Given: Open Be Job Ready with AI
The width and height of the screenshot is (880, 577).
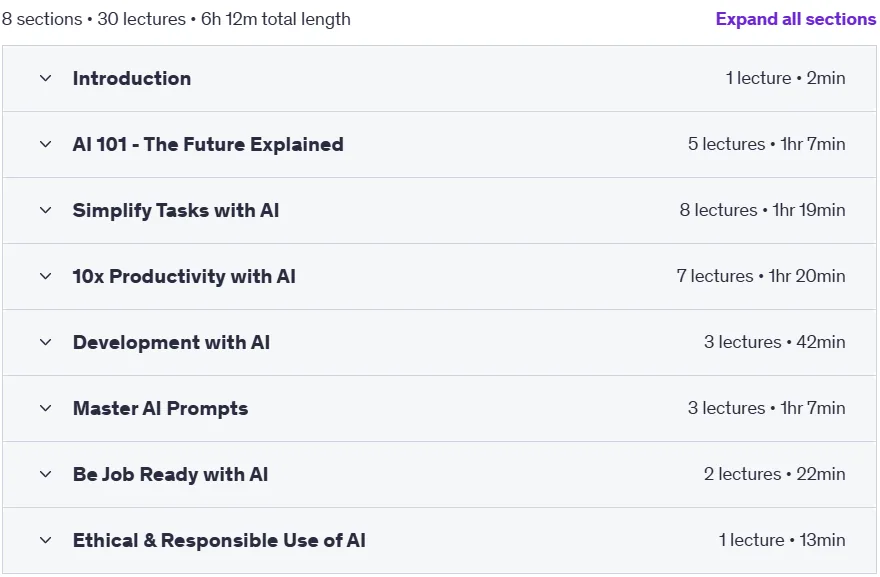Looking at the screenshot, I should tap(171, 474).
